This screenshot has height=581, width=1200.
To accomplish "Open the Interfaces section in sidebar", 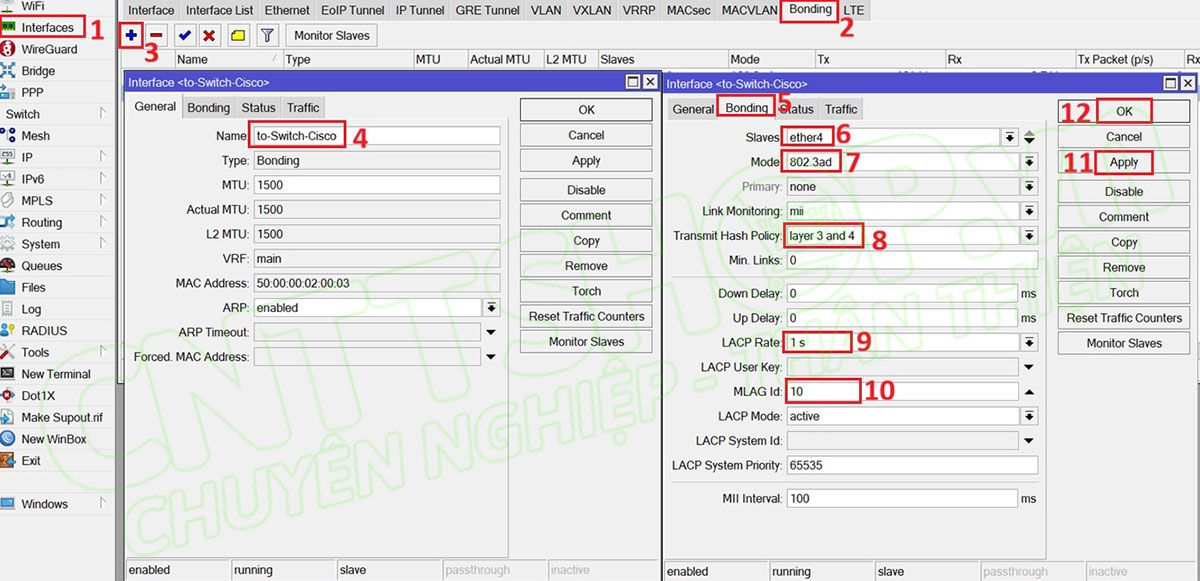I will pos(46,27).
